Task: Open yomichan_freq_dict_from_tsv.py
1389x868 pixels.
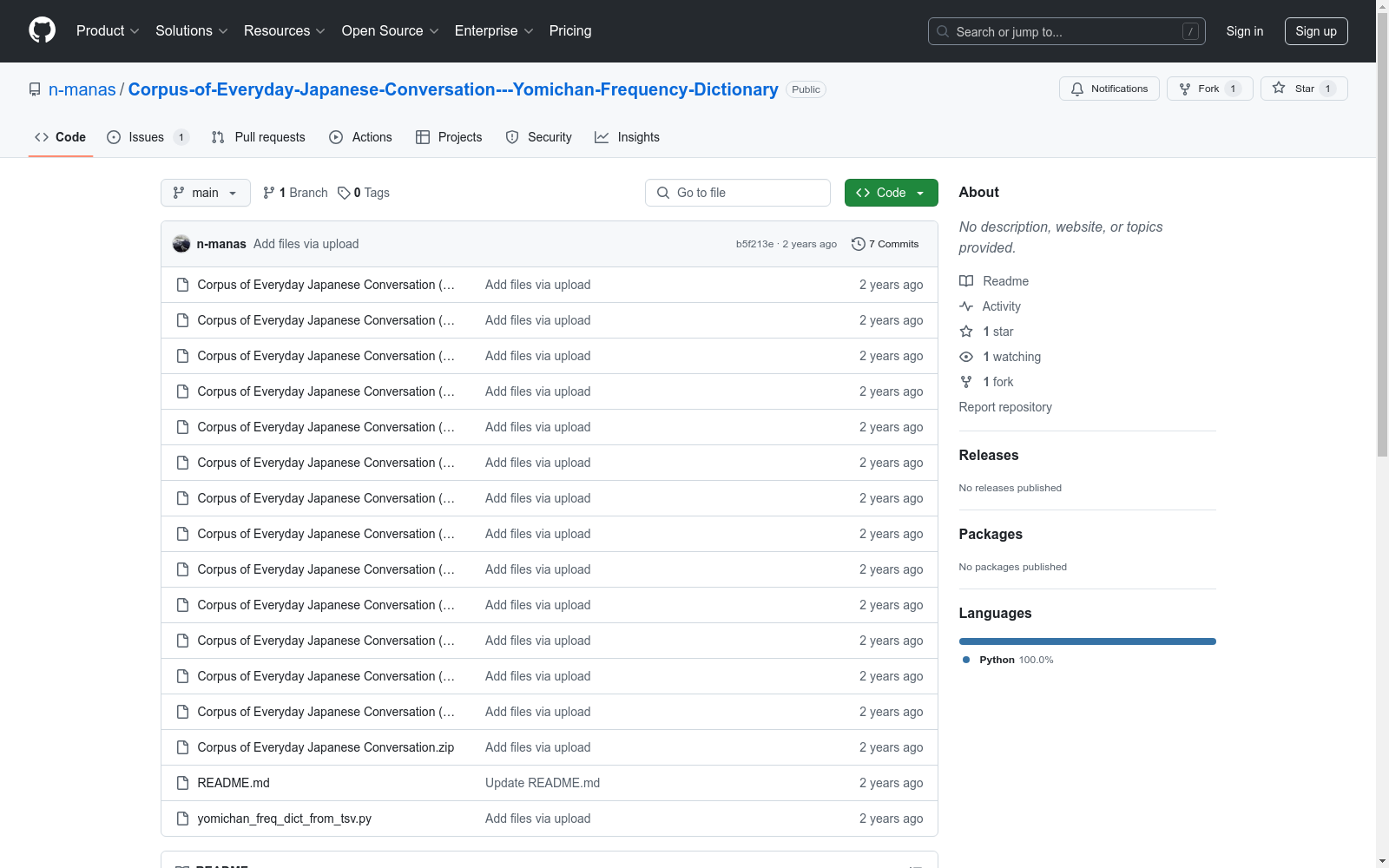Action: [285, 819]
